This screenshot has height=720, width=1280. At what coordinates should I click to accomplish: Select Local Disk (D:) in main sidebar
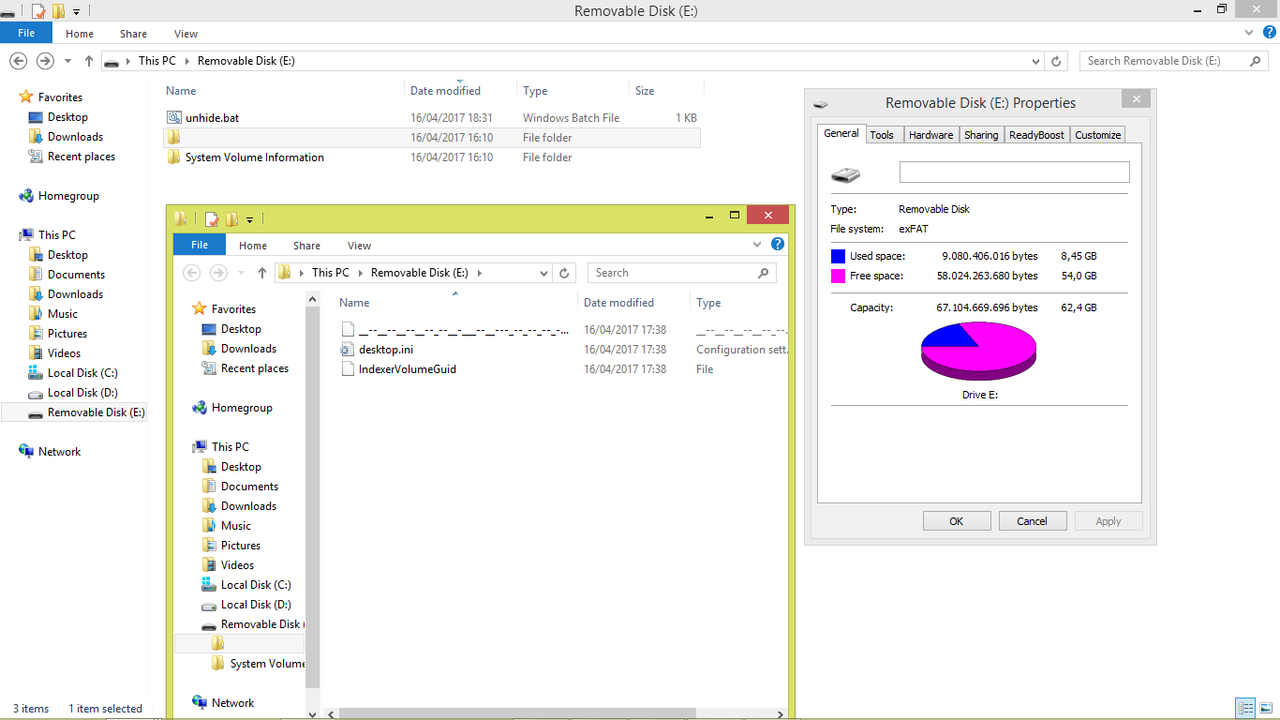[x=73, y=393]
